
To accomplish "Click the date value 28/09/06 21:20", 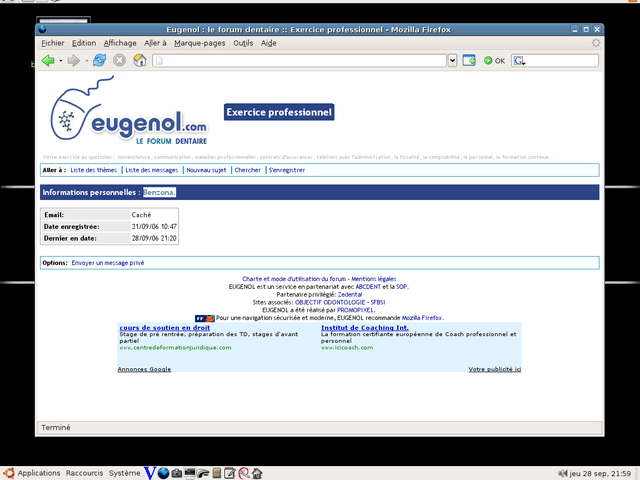I will [154, 238].
